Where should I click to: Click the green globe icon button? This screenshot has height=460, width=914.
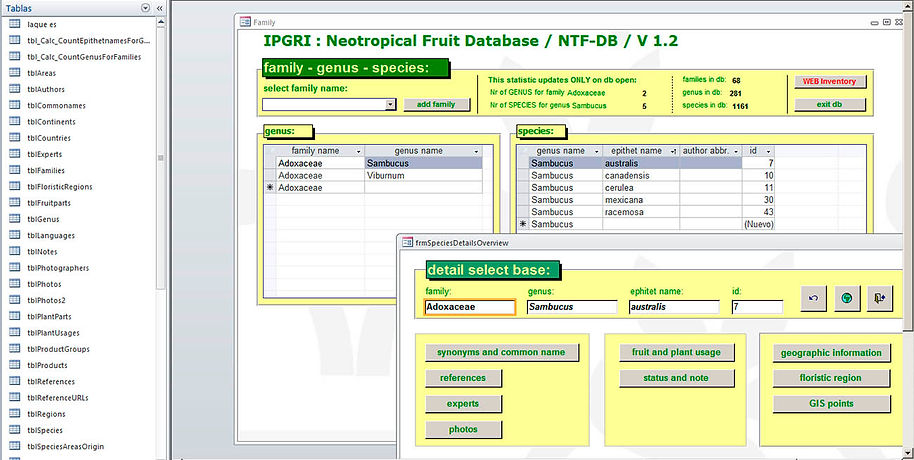click(848, 298)
